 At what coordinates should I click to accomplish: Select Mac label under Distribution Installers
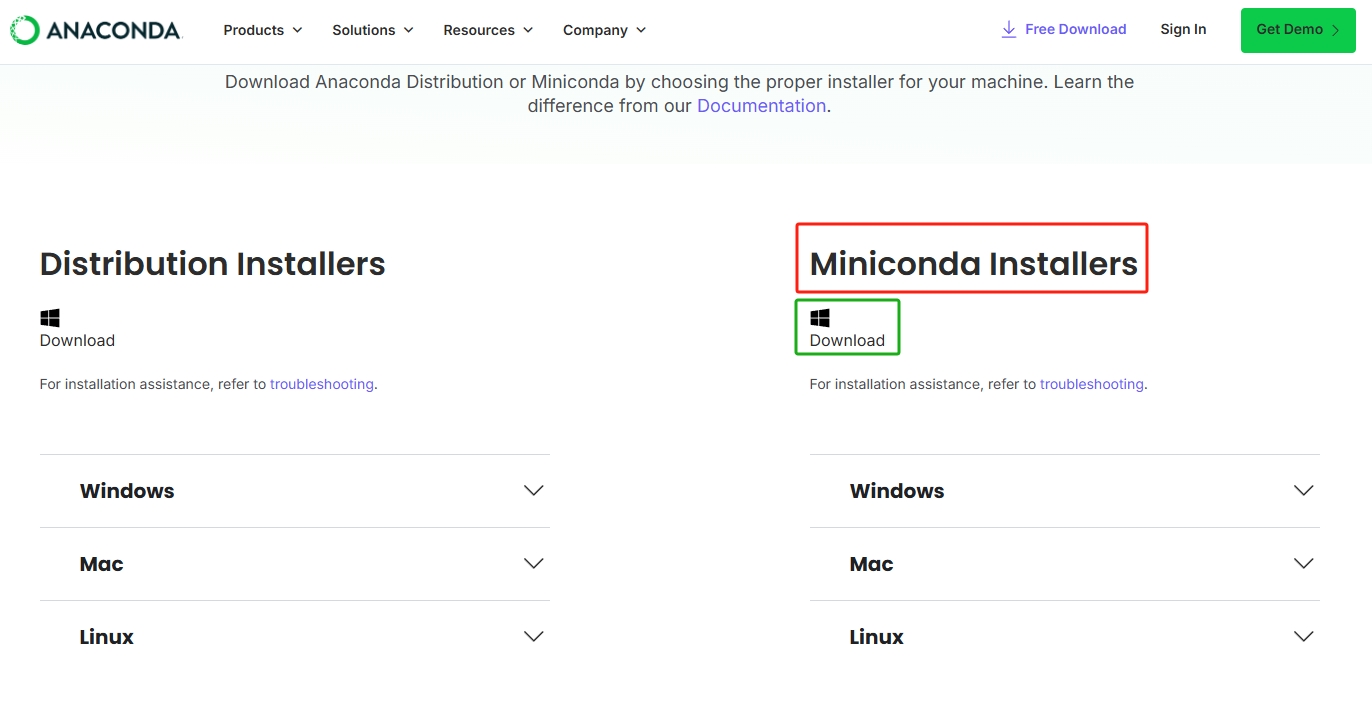tap(102, 564)
